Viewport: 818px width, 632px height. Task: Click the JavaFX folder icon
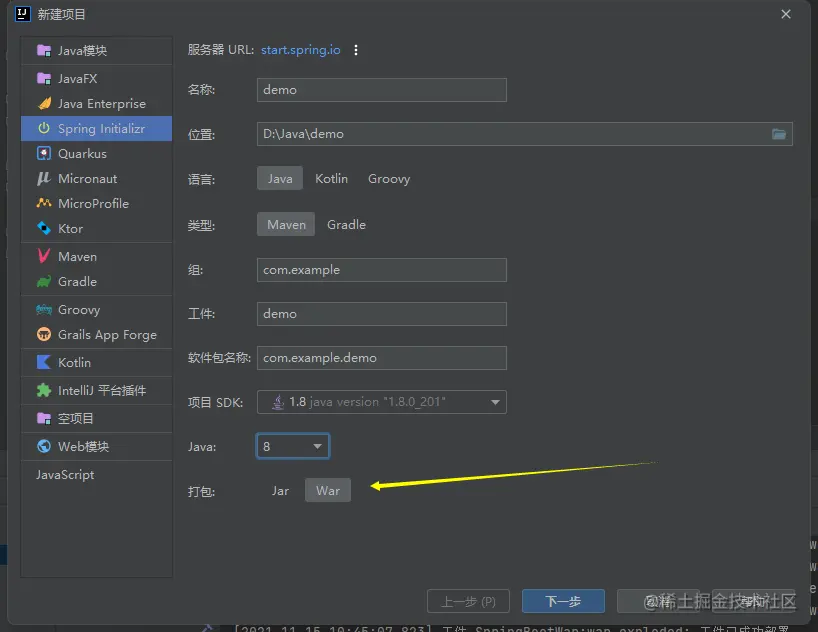pos(44,78)
